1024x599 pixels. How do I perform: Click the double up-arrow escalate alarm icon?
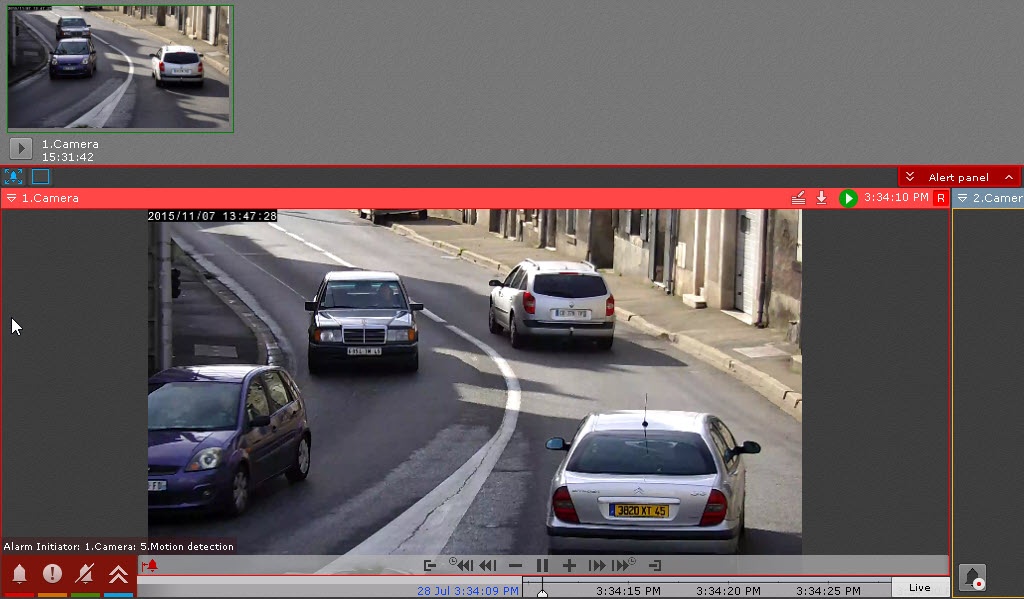118,574
